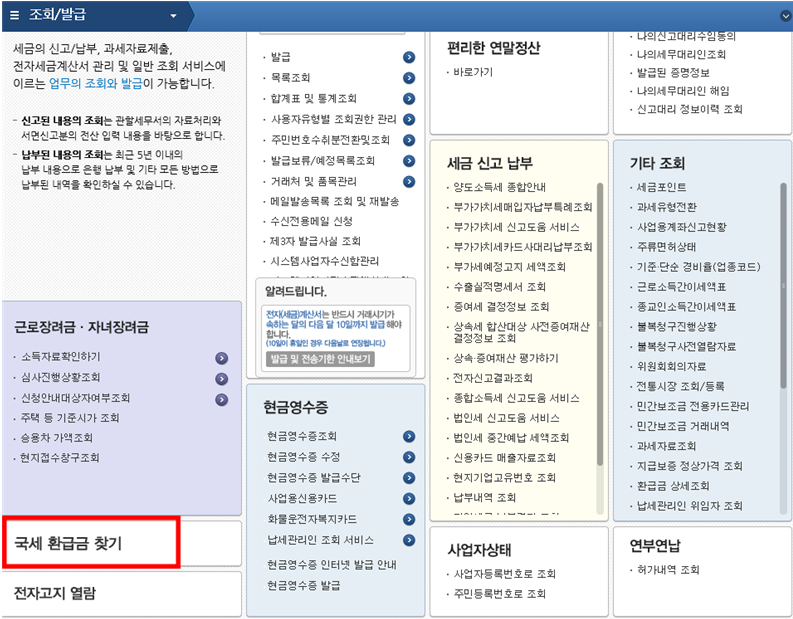Open 법인세 중간예납 세액조회

[511, 438]
